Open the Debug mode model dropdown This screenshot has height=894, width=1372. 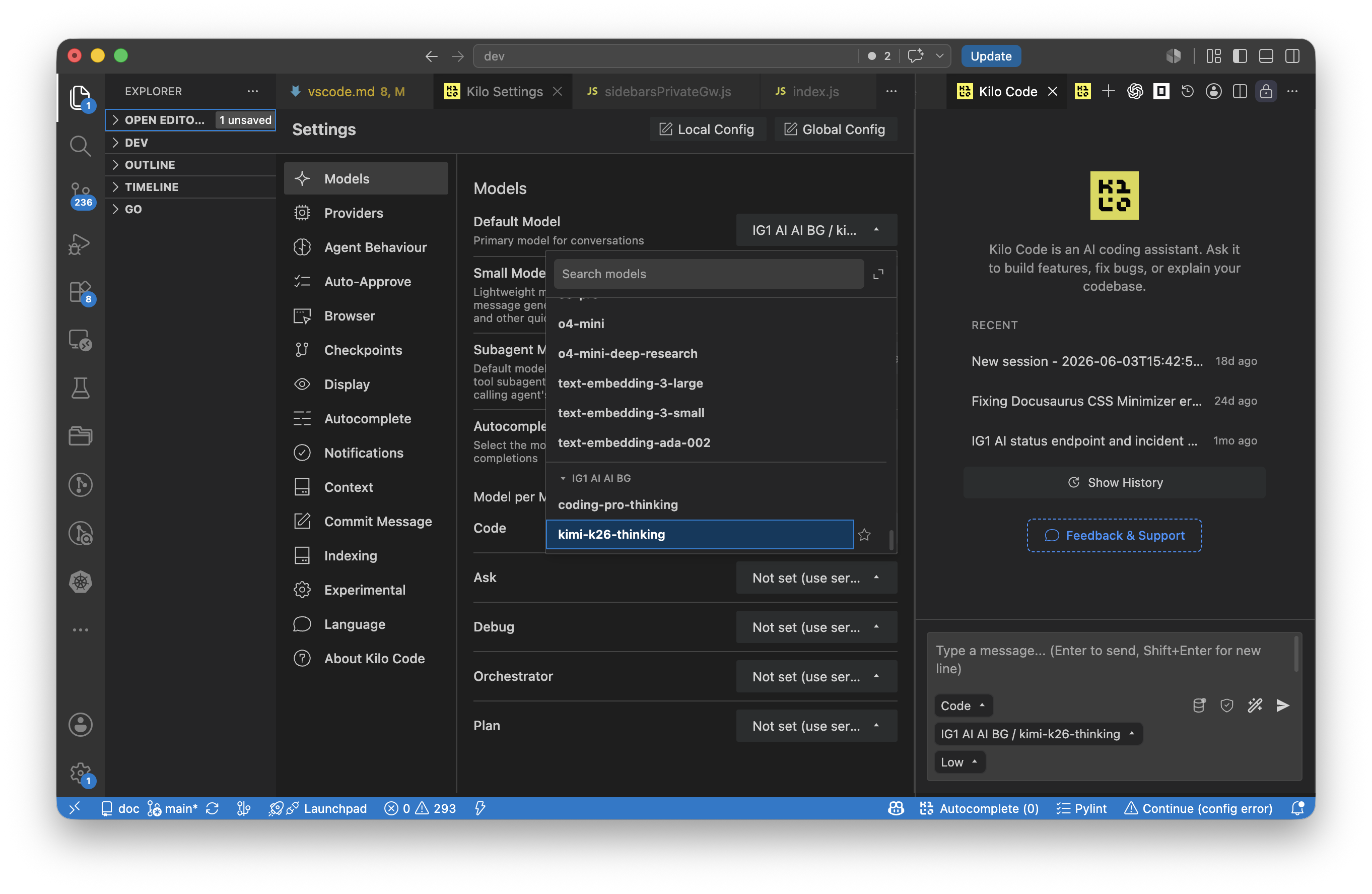816,627
